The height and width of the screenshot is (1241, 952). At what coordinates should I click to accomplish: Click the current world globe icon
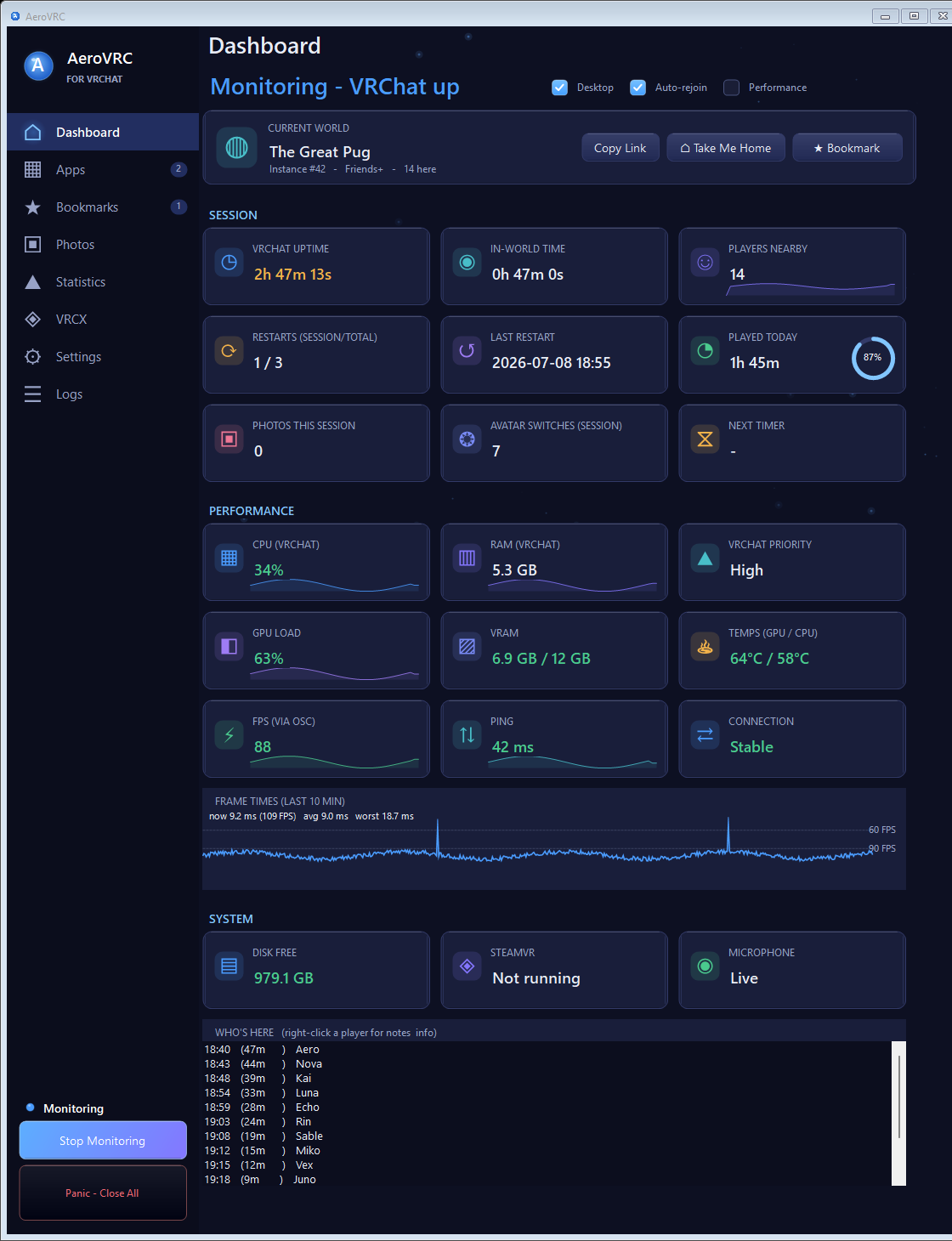click(x=236, y=148)
